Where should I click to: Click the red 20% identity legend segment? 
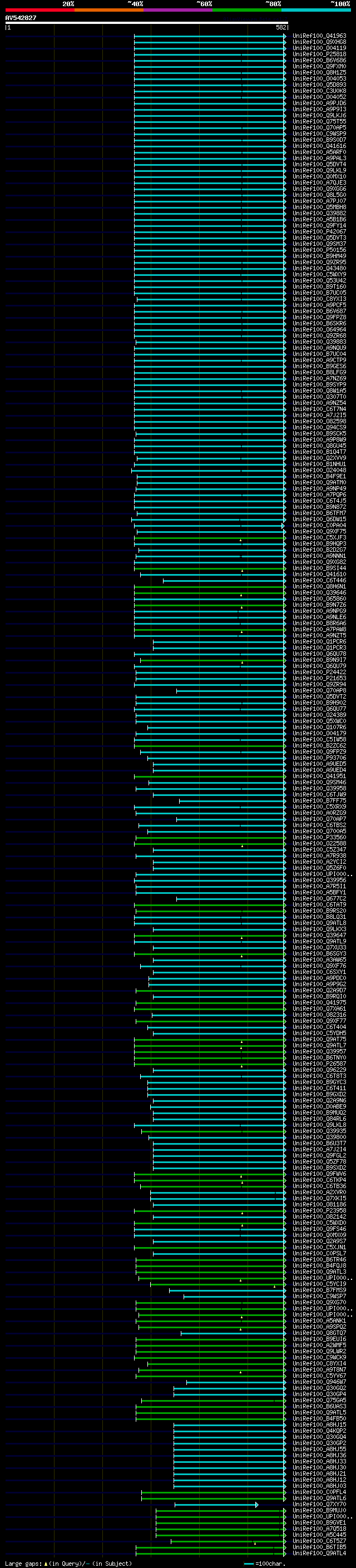pyautogui.click(x=40, y=10)
